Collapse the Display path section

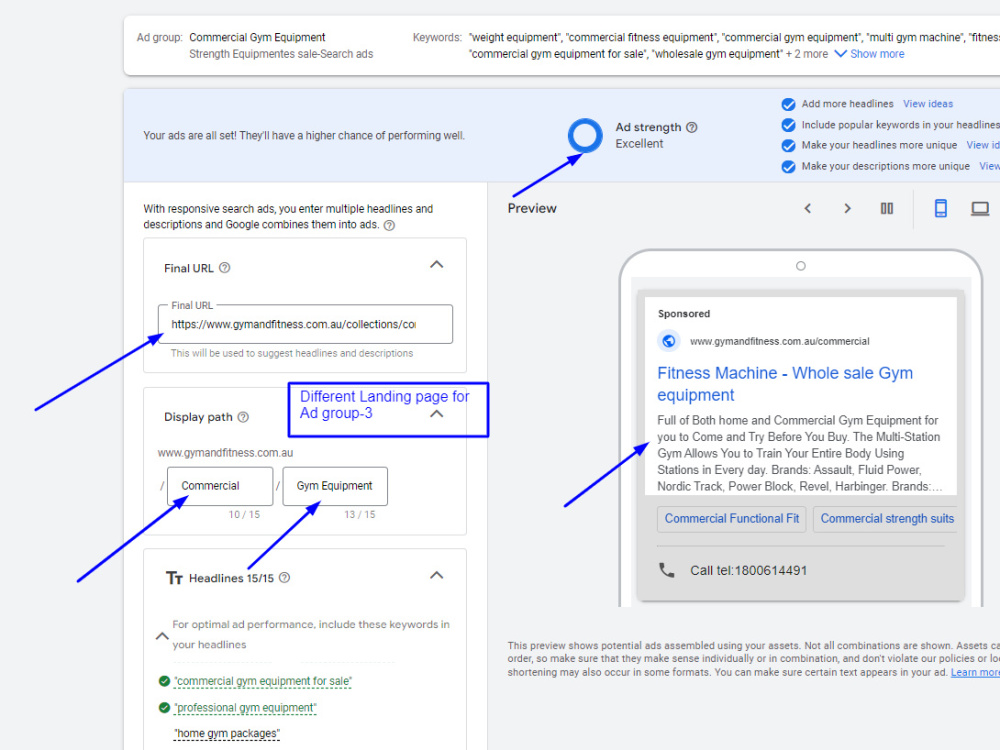pos(436,414)
